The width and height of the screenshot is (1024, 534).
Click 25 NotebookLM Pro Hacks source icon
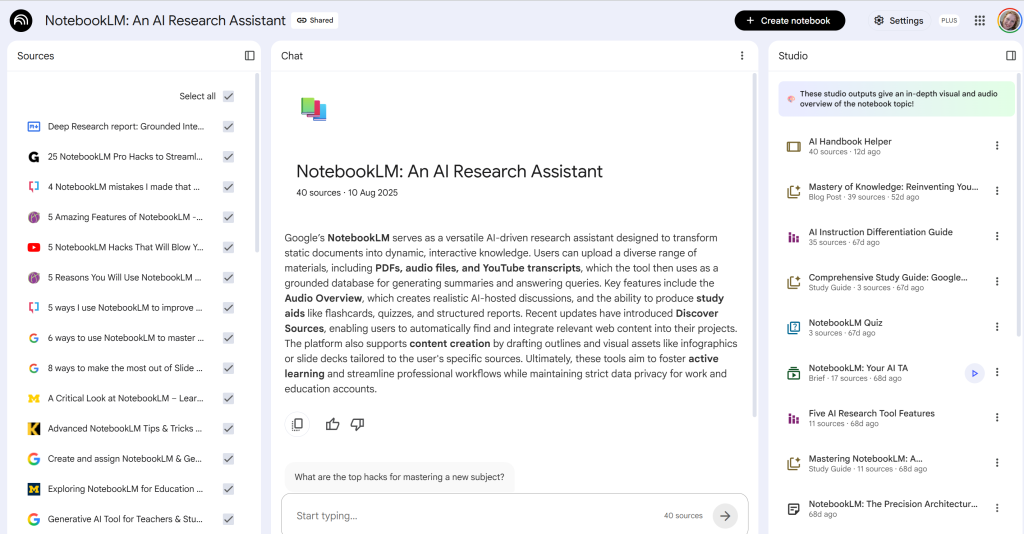pos(34,157)
